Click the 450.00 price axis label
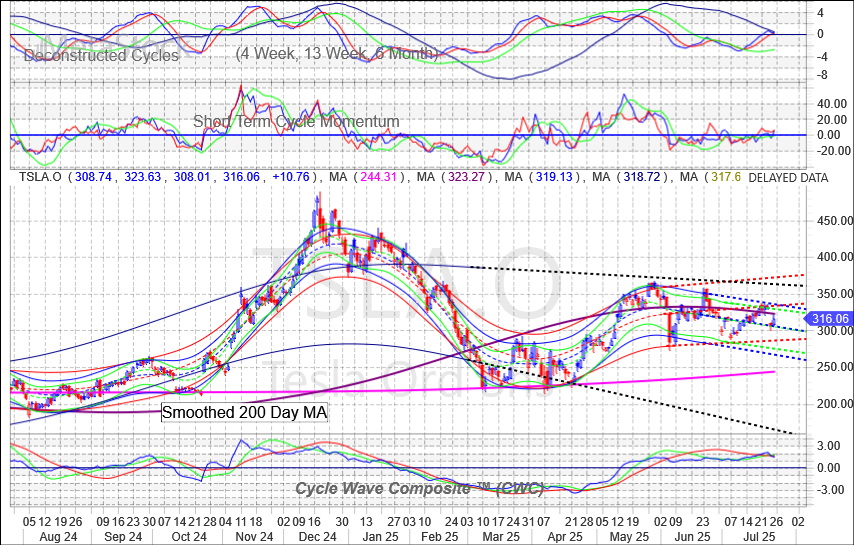This screenshot has width=854, height=545. coord(834,221)
